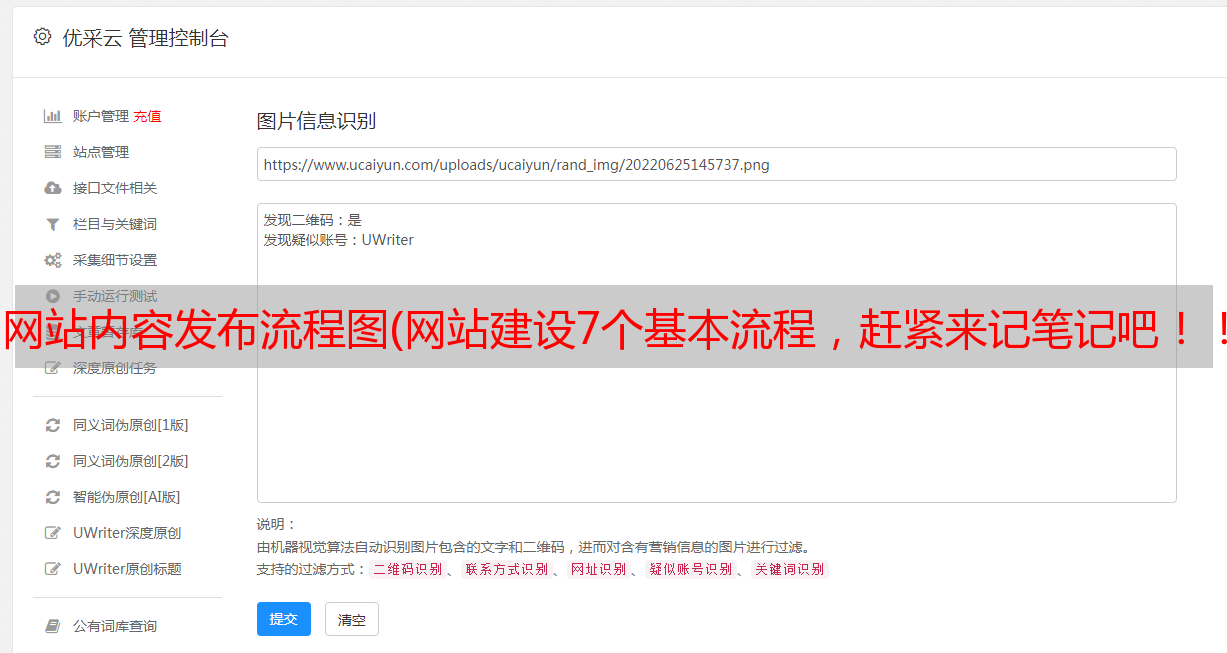Click the 联系方式识别 filter tag
The height and width of the screenshot is (653, 1227).
coord(506,569)
